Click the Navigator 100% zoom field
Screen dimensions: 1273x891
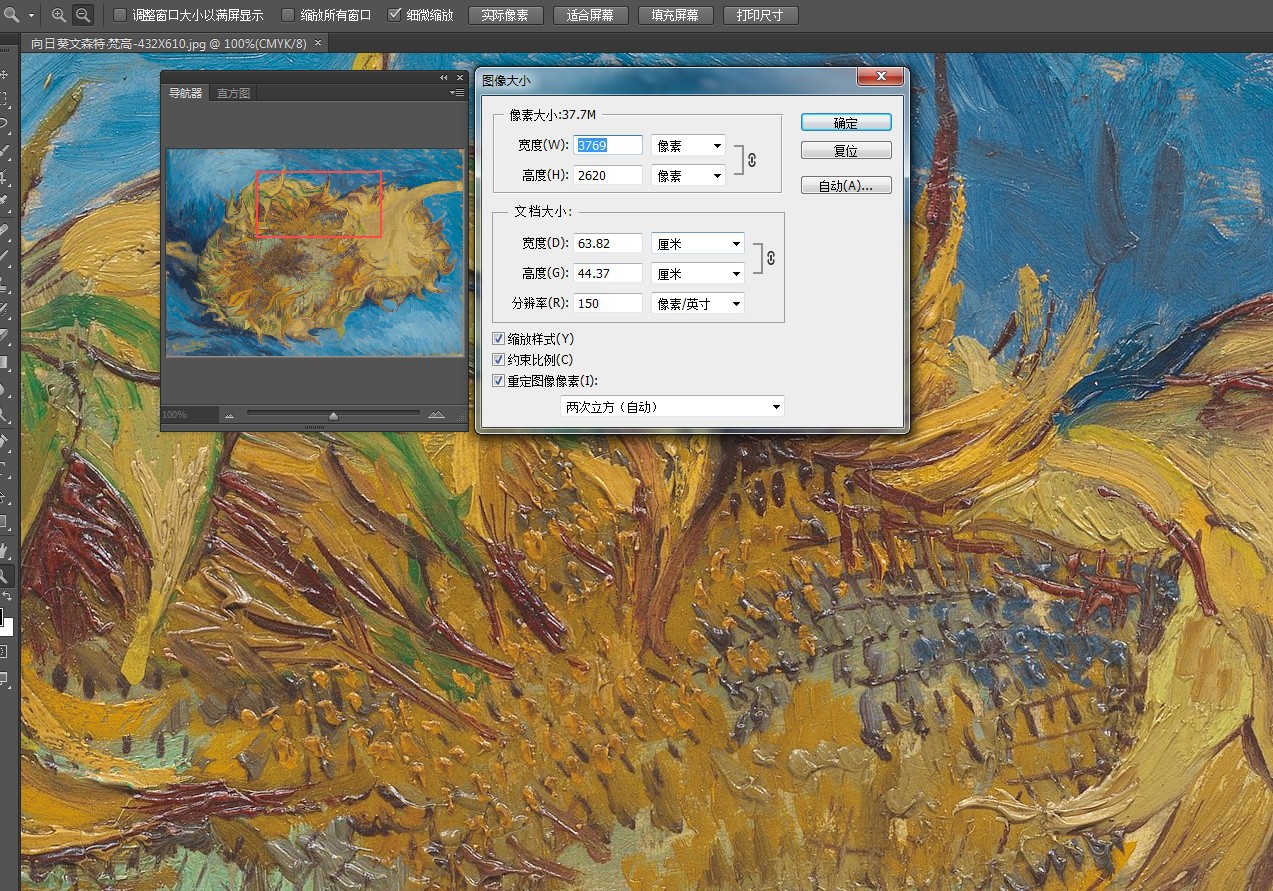[x=190, y=414]
